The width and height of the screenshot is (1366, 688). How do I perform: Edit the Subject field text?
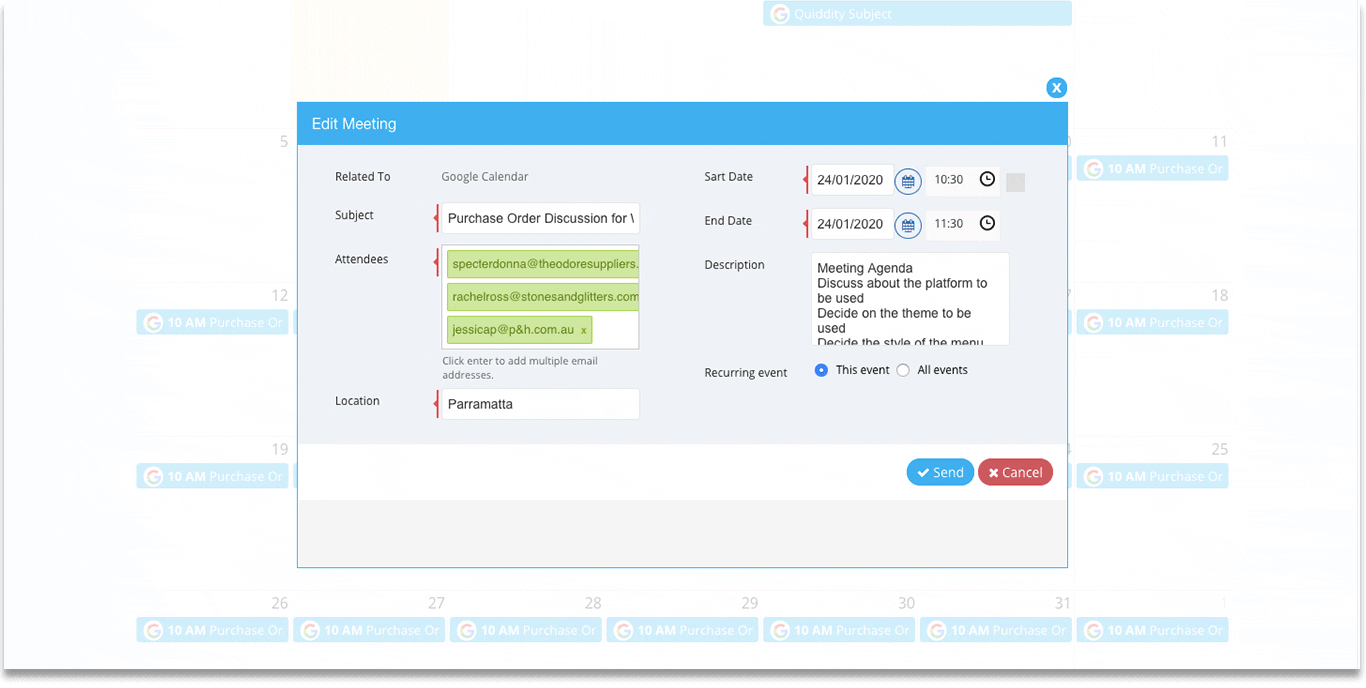pos(540,217)
